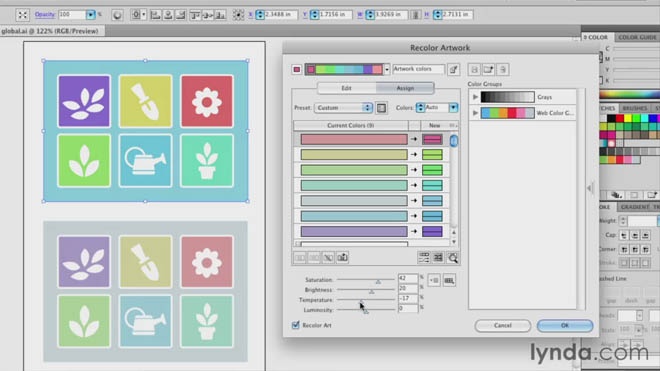Click the reference point locator icon
Viewport: 660px width, 371px height.
tap(238, 15)
